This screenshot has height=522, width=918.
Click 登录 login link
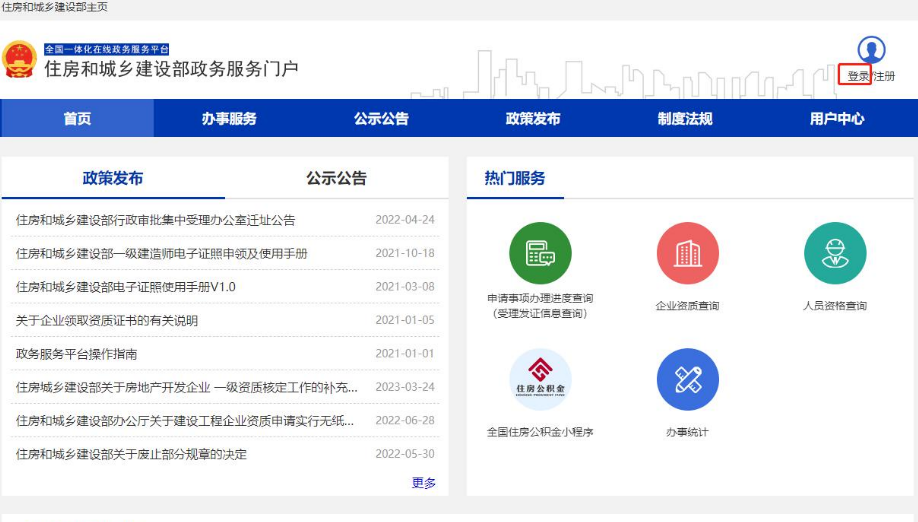(x=857, y=76)
